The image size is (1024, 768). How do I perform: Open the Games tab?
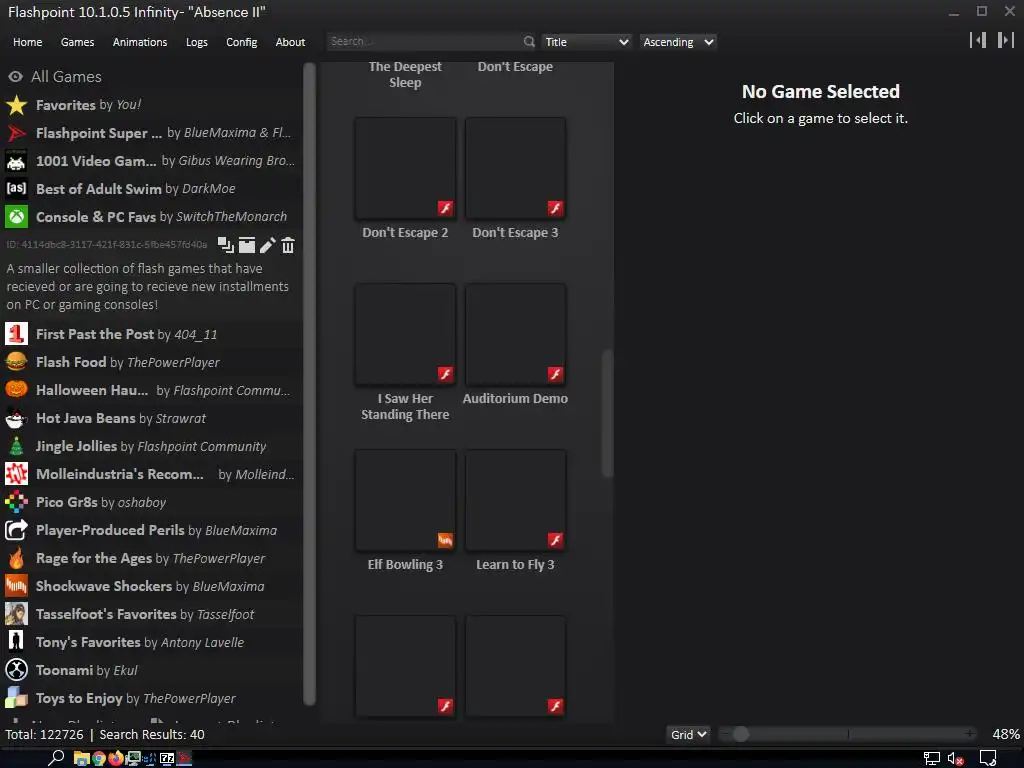click(77, 42)
